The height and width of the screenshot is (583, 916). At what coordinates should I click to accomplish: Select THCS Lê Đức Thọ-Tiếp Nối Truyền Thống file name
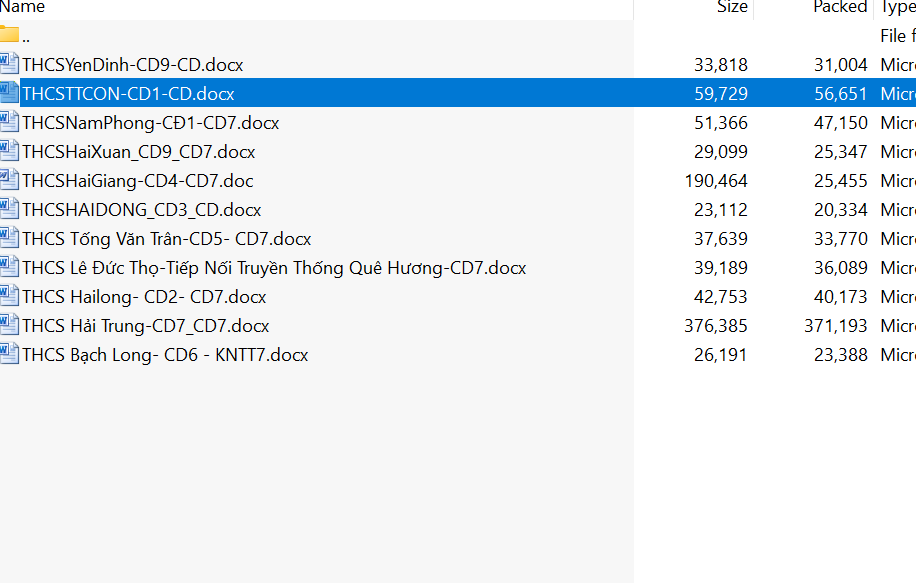click(274, 268)
